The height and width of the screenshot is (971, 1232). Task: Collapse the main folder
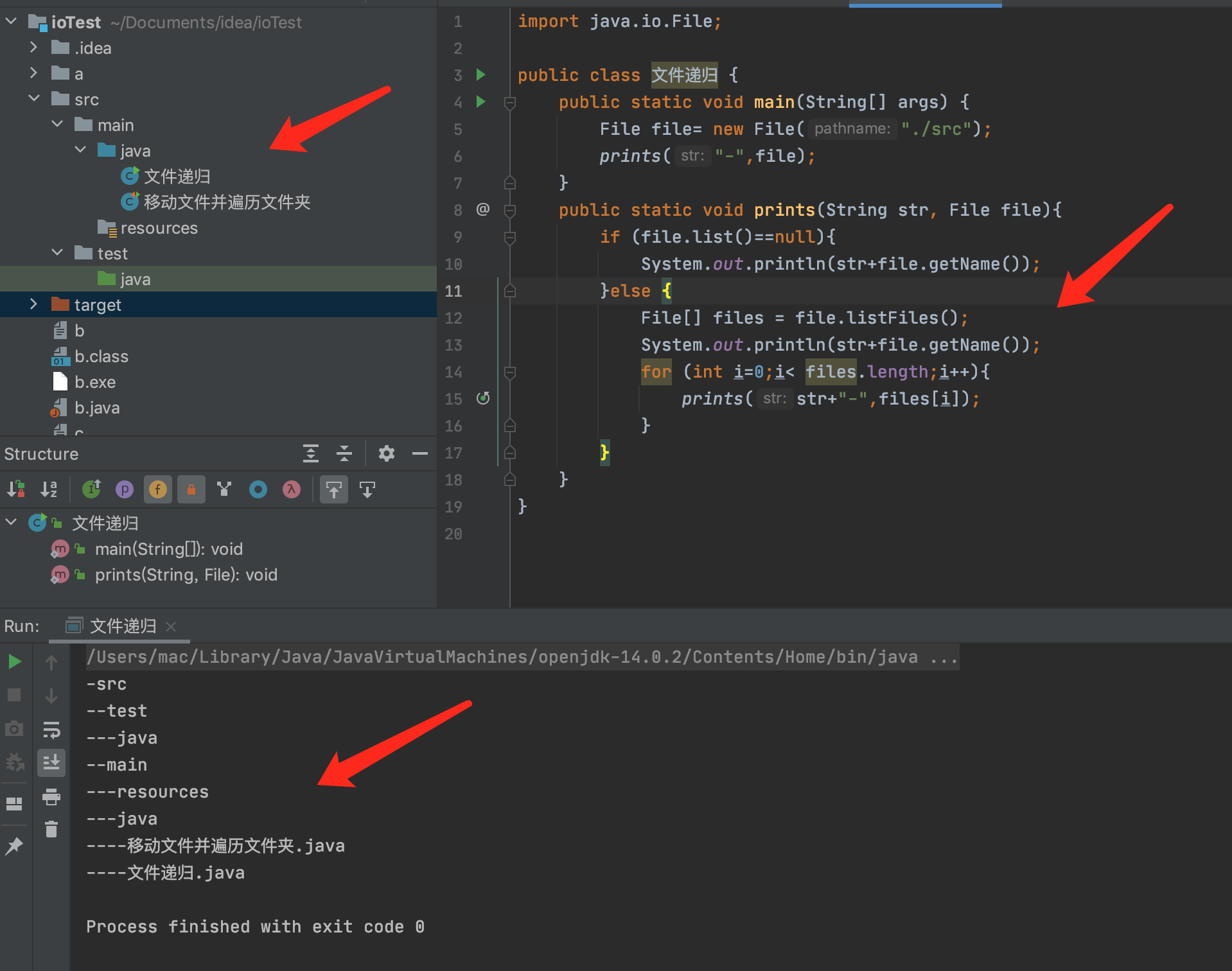pos(57,125)
